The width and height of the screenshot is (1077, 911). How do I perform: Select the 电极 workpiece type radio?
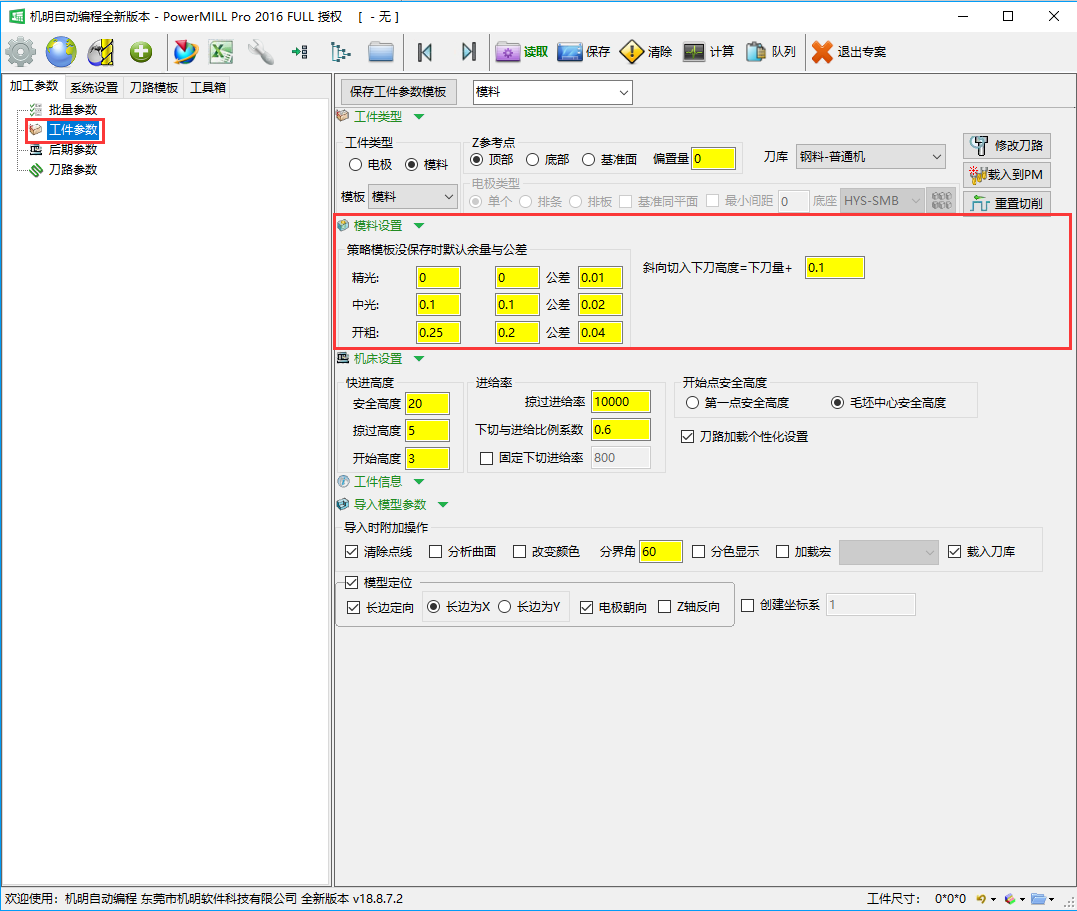(x=355, y=164)
